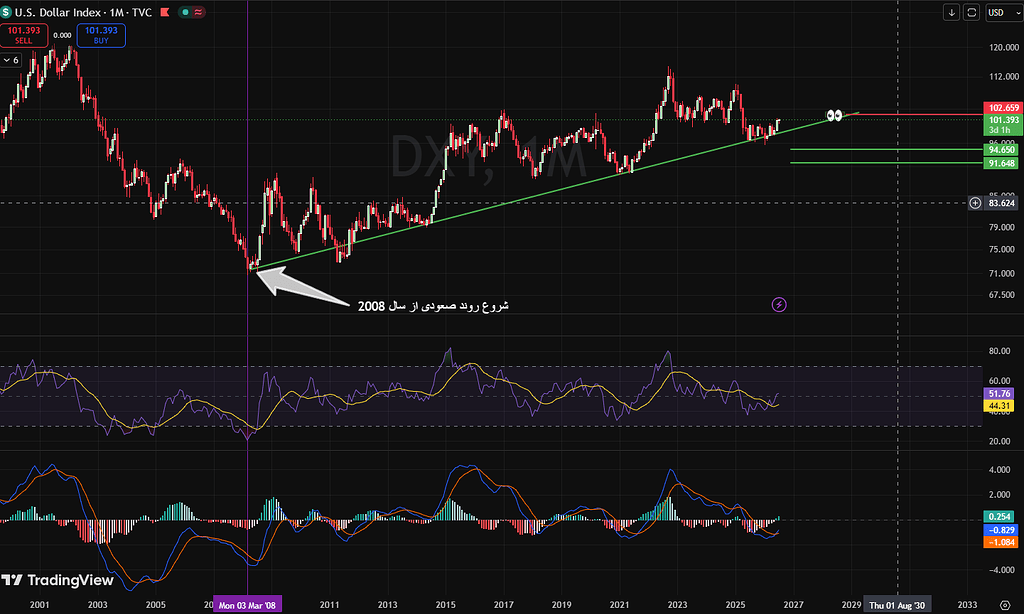Screen dimensions: 1024x614
Task: Select the red 102.659 price label
Action: (x=1003, y=108)
